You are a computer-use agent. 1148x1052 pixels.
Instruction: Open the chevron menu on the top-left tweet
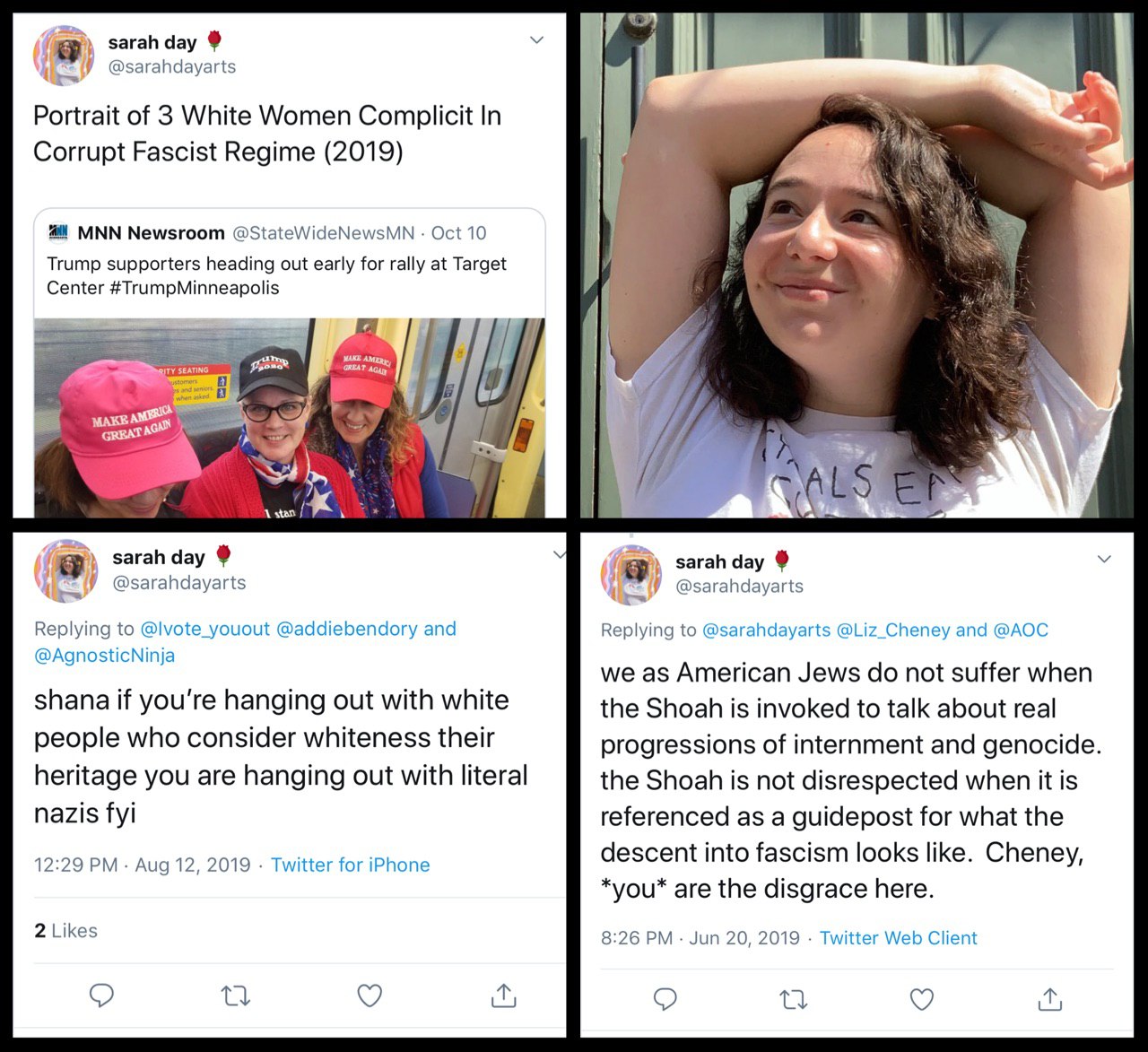536,40
